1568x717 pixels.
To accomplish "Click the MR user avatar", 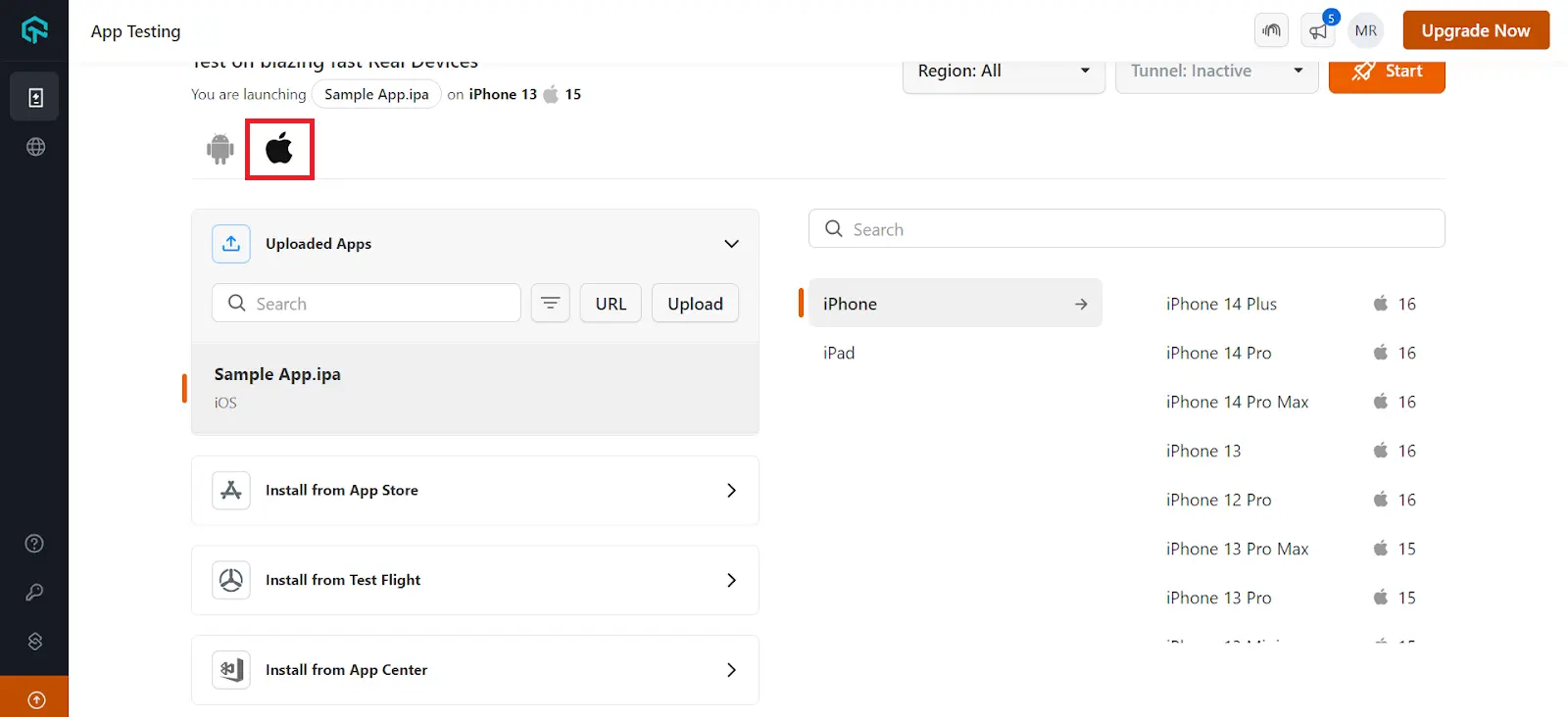I will point(1365,31).
